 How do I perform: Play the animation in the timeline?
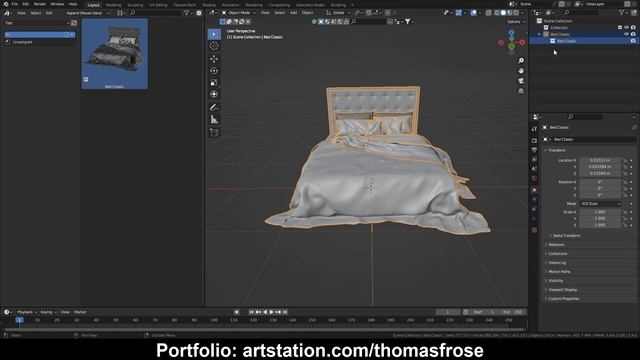tap(271, 312)
